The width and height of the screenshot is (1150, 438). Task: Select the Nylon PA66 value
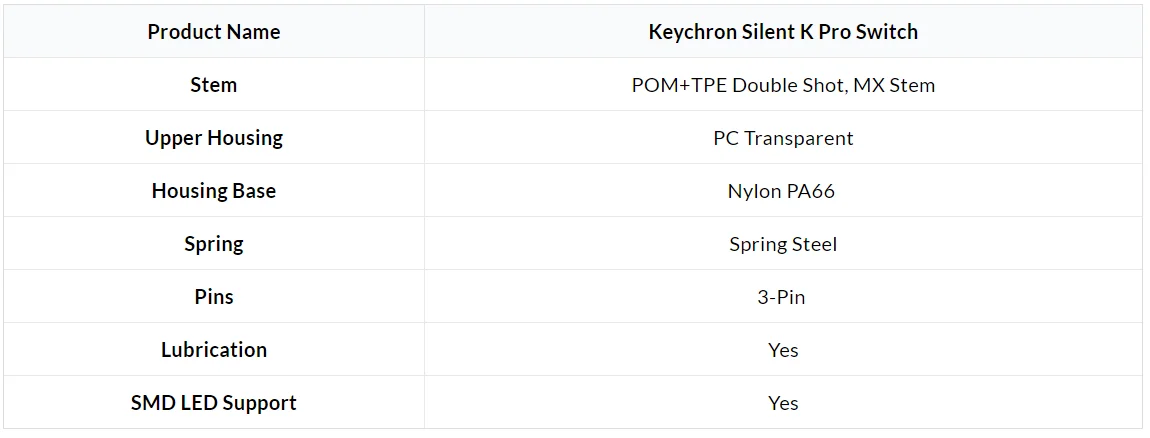pyautogui.click(x=781, y=191)
